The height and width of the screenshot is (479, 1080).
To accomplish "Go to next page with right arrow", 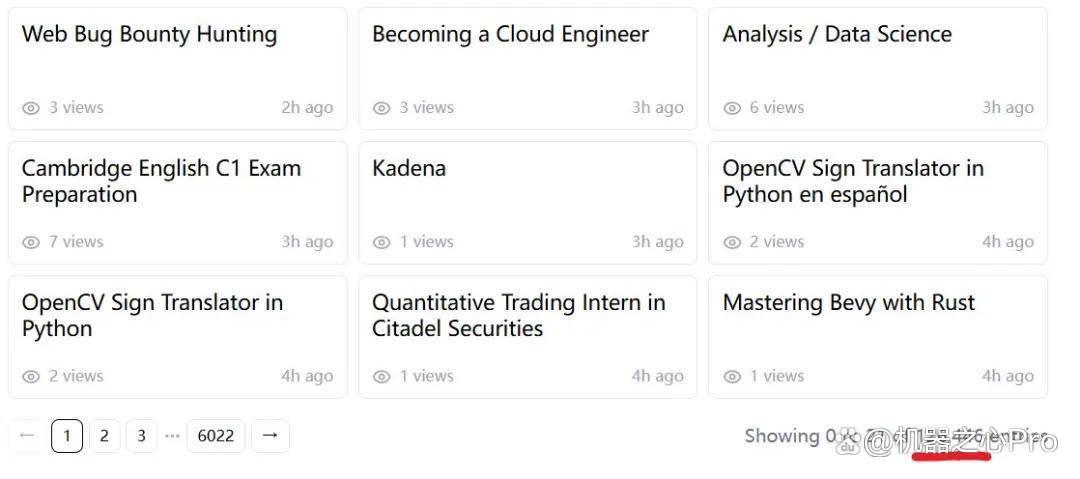I will [270, 436].
